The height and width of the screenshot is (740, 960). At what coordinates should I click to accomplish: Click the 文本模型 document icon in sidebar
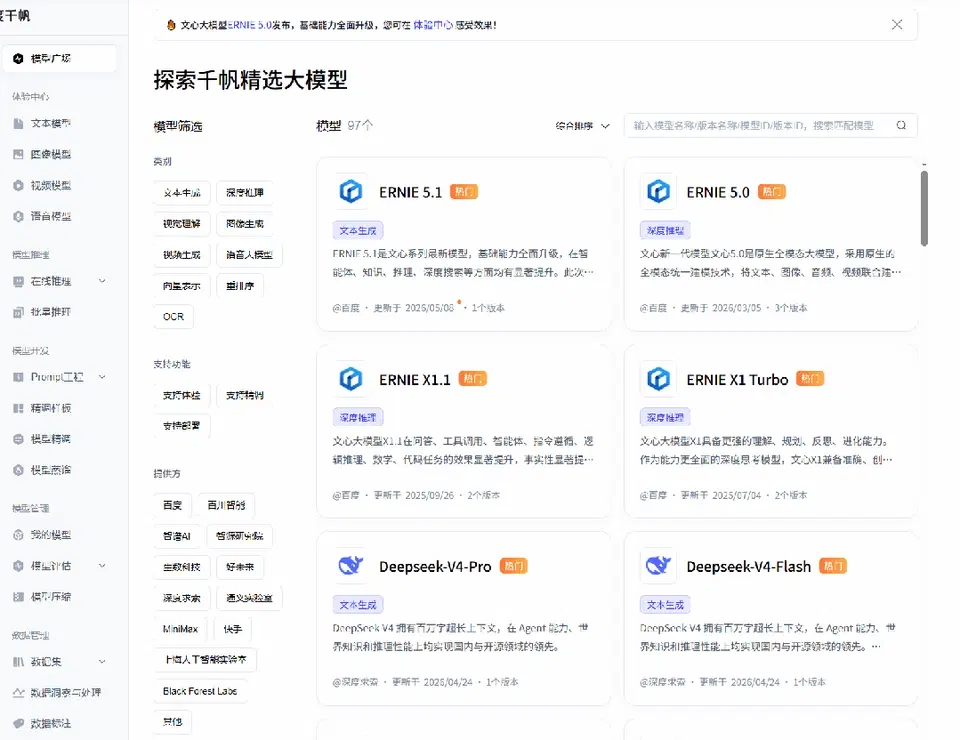[18, 124]
